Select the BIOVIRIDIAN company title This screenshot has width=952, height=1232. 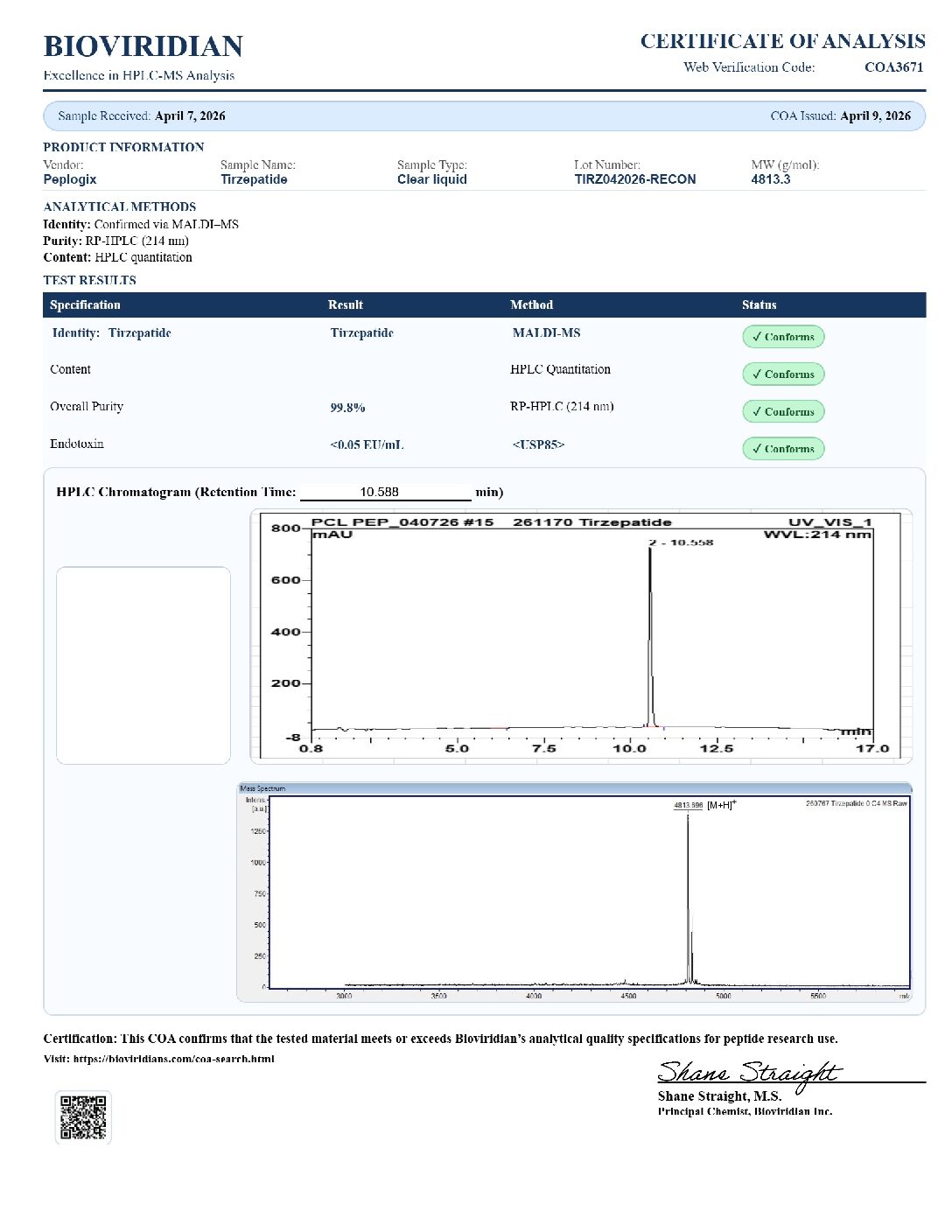[x=143, y=46]
